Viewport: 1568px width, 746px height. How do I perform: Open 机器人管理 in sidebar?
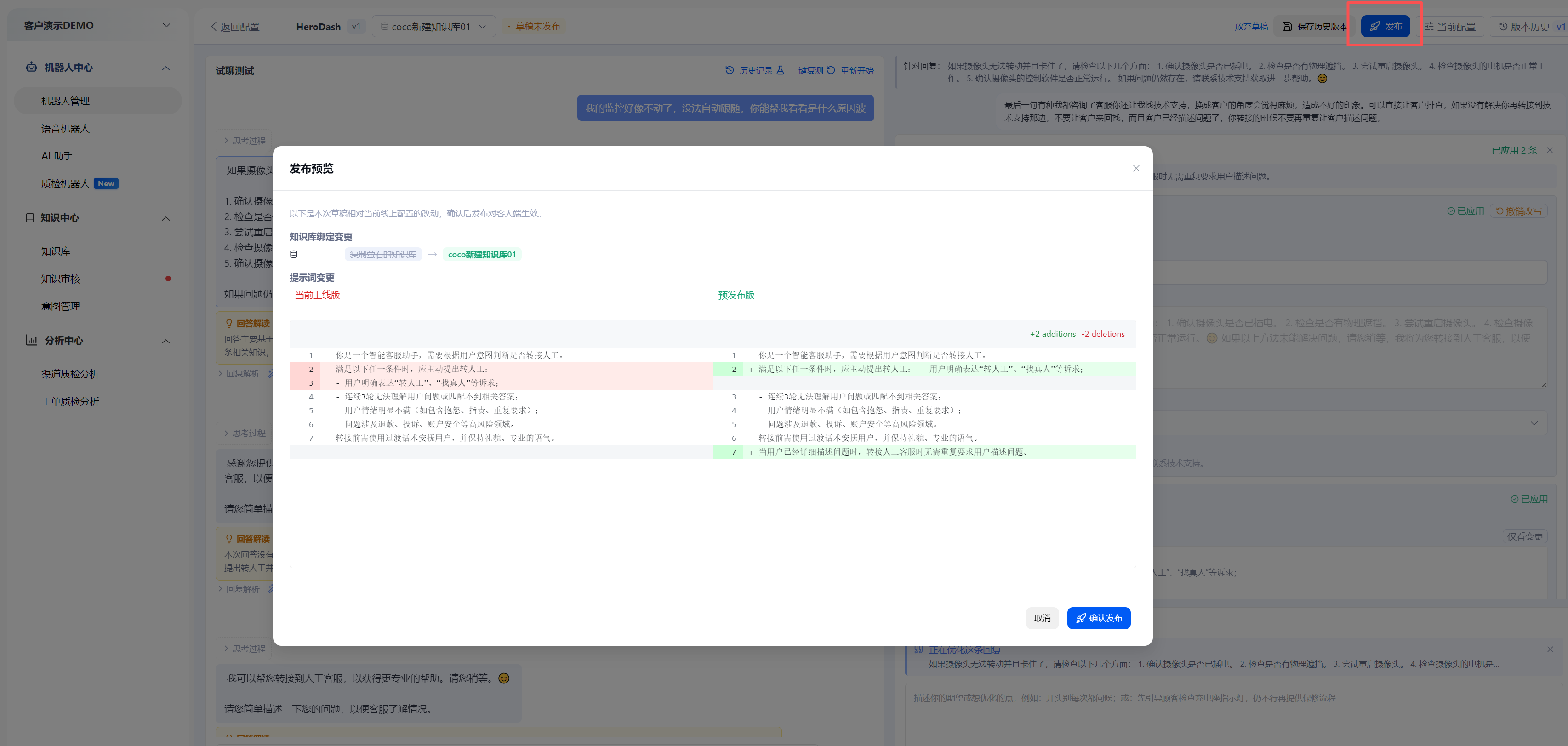click(x=97, y=100)
